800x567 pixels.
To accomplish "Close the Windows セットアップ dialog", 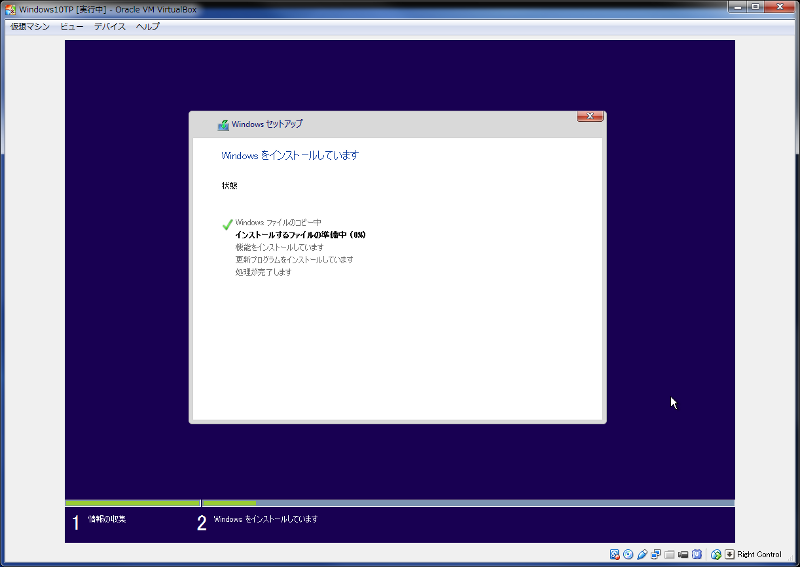I will 590,116.
